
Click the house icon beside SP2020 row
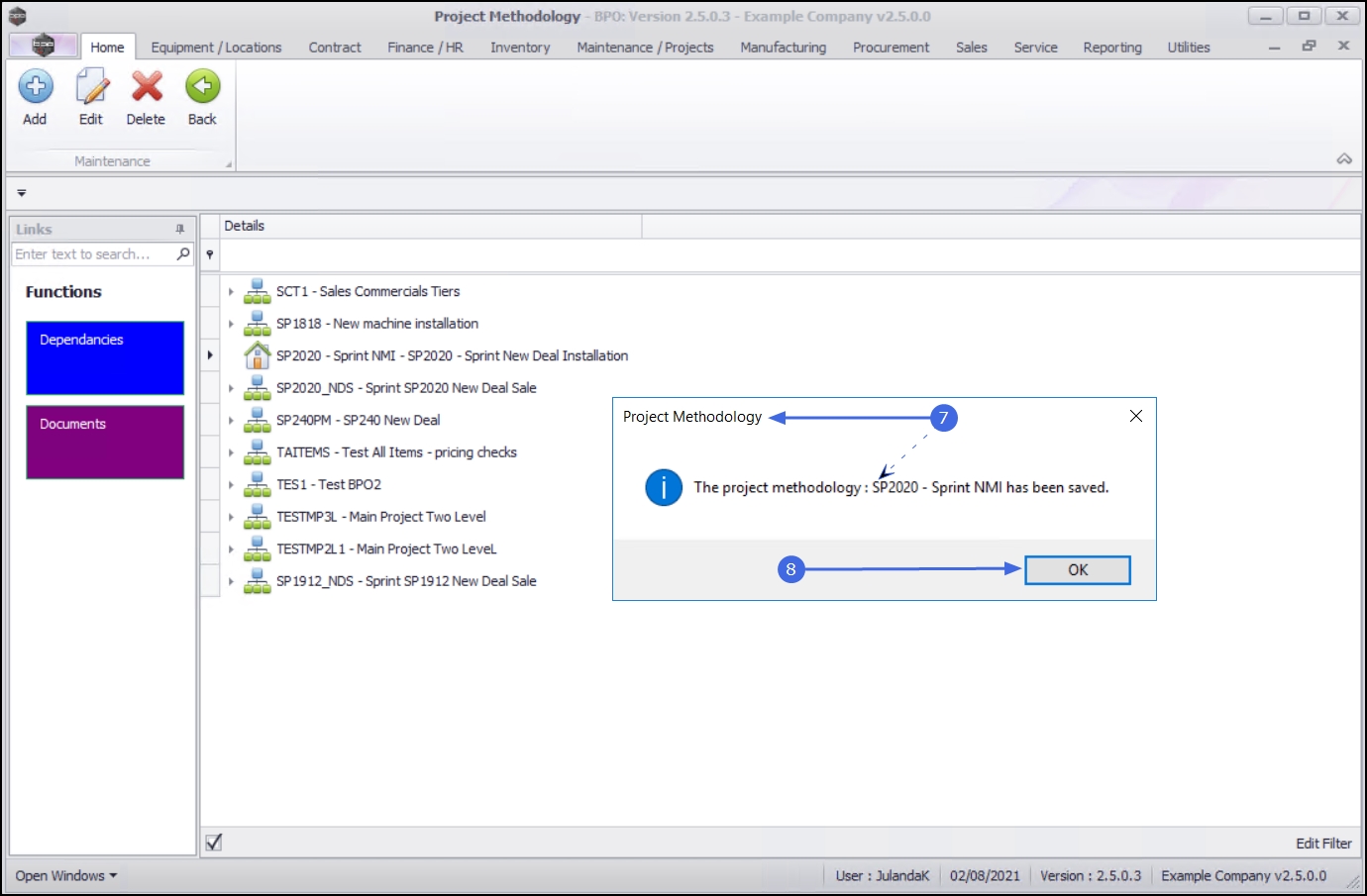258,355
